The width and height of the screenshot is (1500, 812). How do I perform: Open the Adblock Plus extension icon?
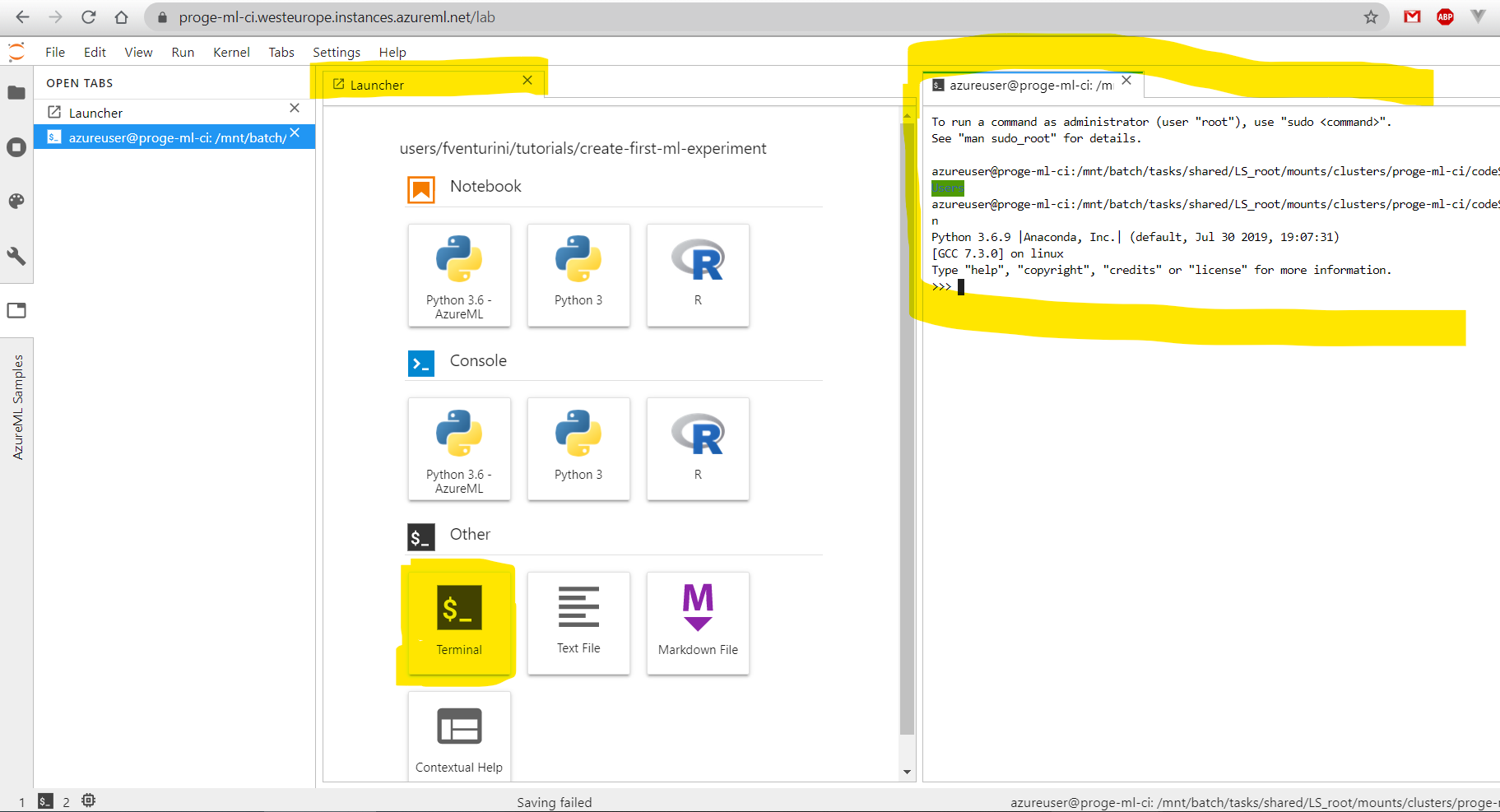point(1446,16)
